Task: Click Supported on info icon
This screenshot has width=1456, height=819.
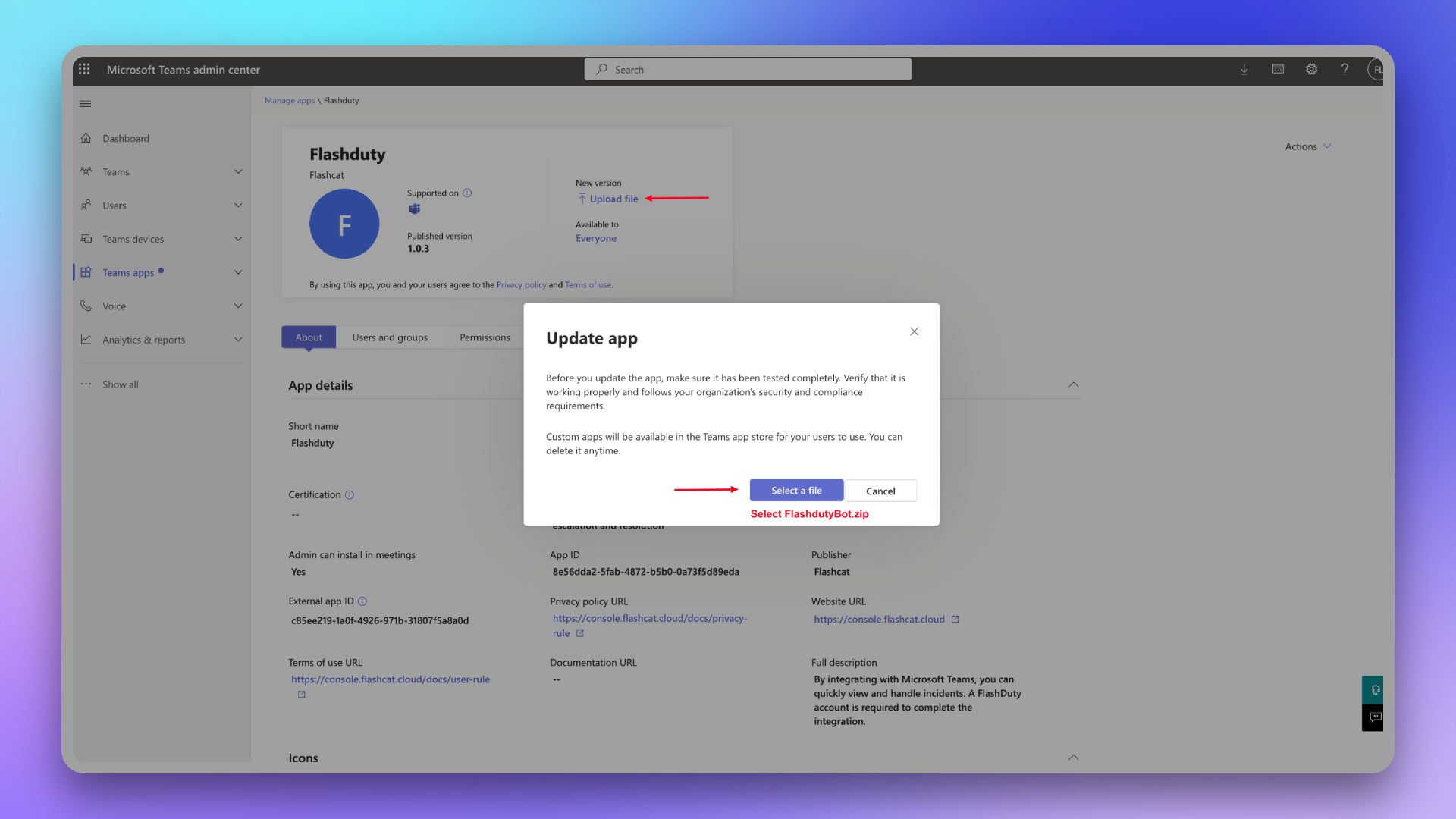Action: (x=467, y=193)
